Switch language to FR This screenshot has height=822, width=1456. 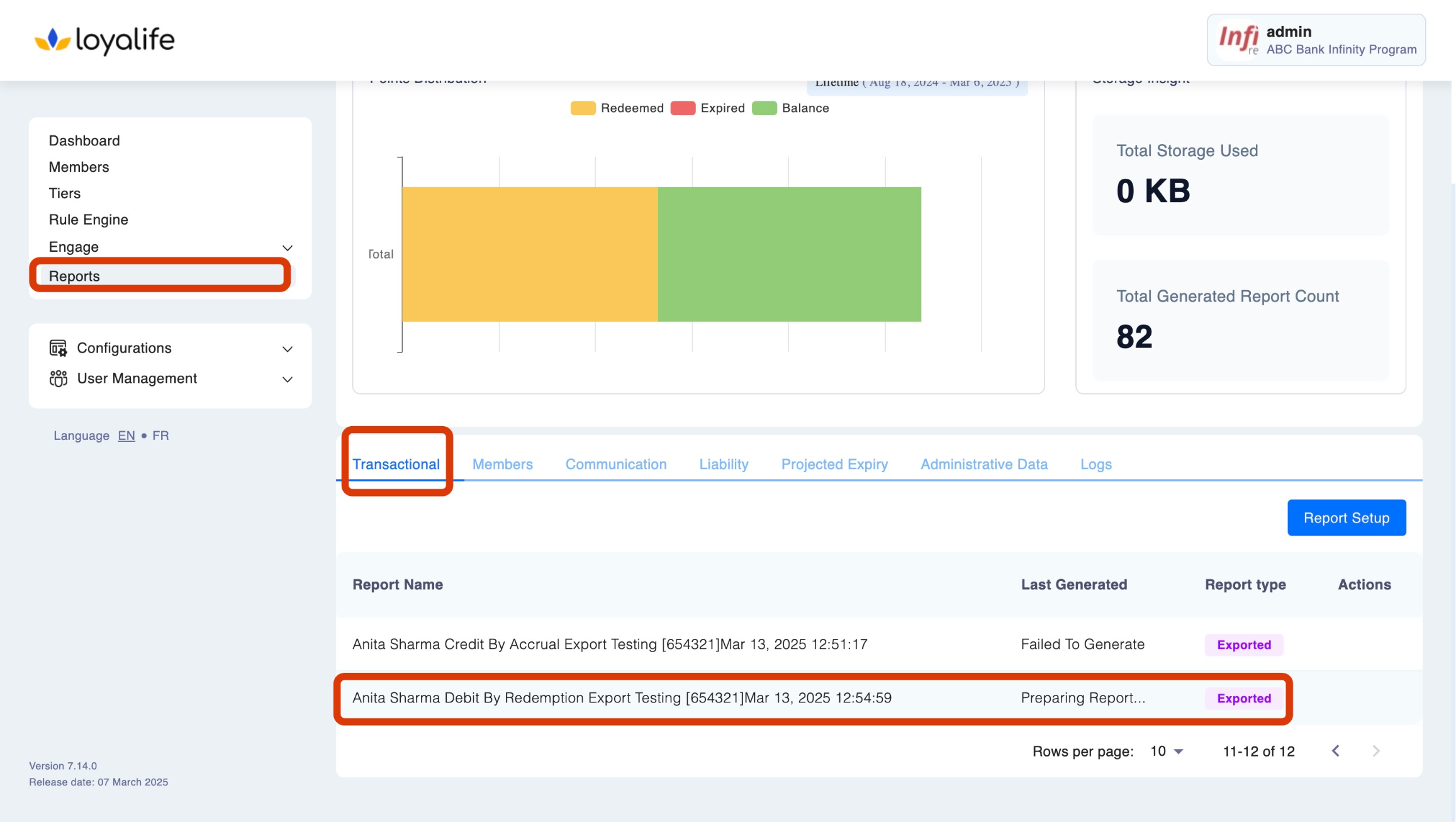[160, 436]
